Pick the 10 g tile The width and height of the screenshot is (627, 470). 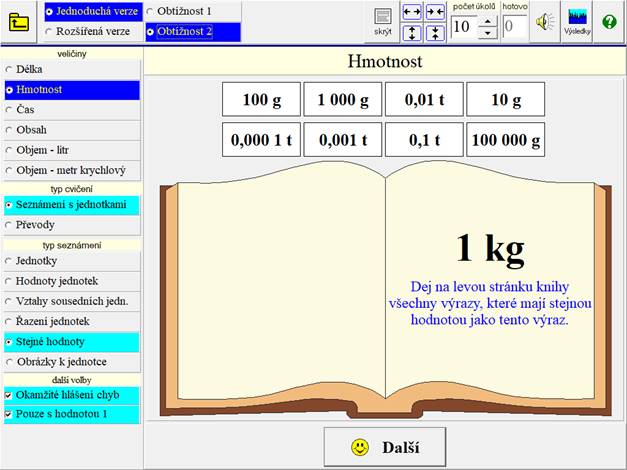(x=505, y=99)
